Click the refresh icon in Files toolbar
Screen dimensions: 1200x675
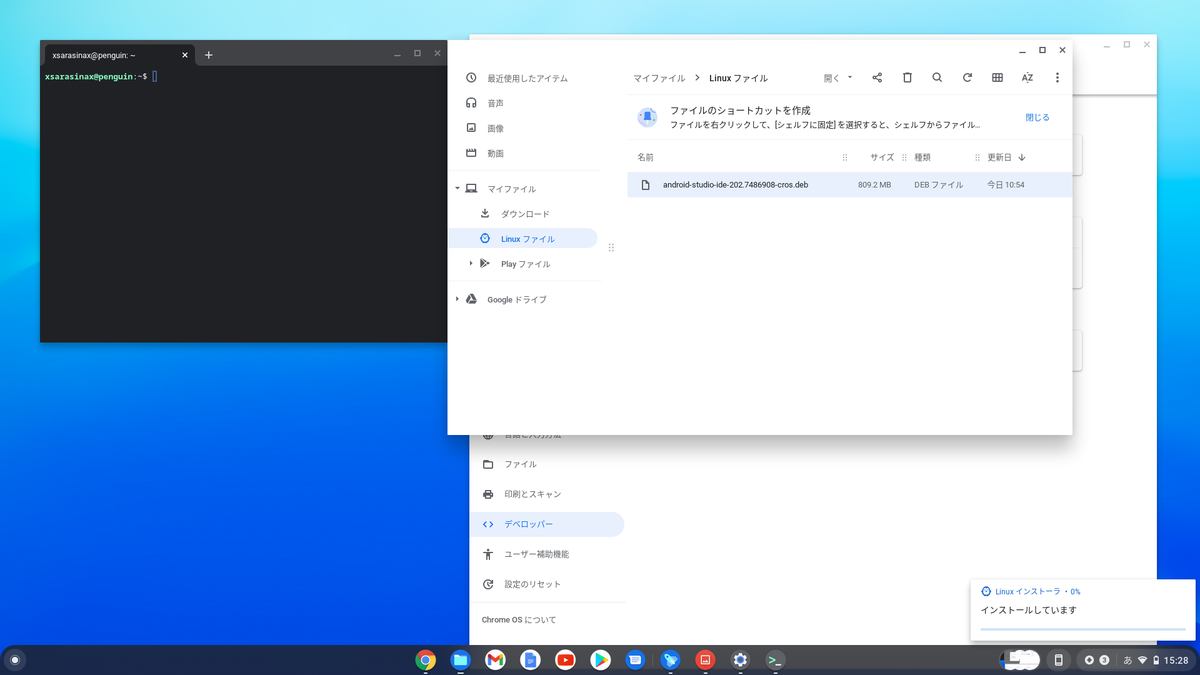click(967, 77)
